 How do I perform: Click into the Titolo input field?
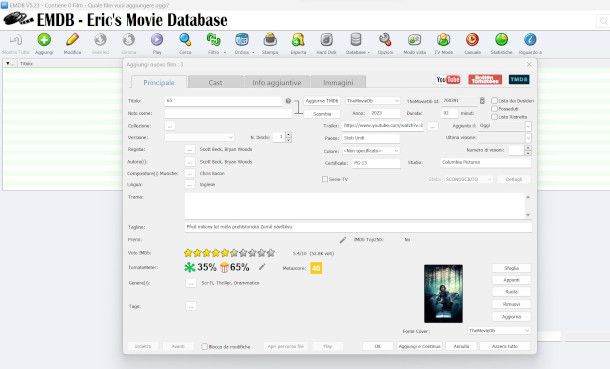point(223,101)
